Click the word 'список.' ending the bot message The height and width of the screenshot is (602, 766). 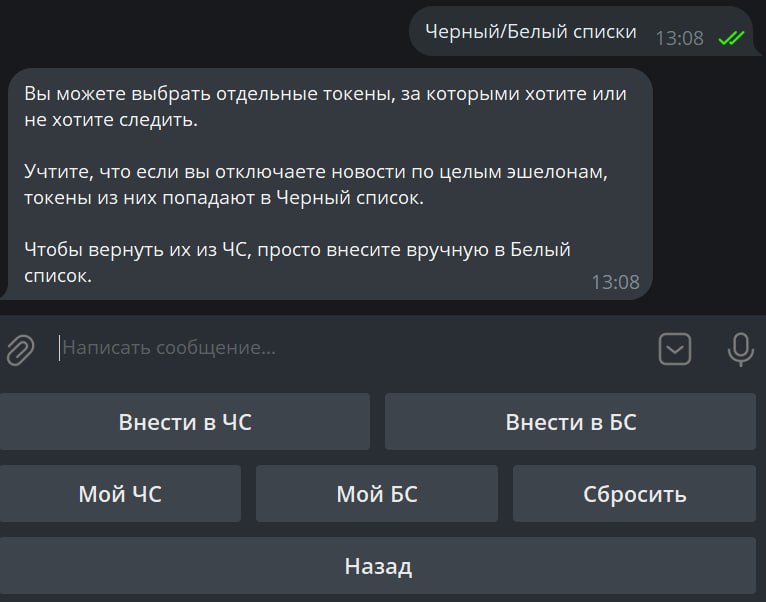tap(58, 276)
